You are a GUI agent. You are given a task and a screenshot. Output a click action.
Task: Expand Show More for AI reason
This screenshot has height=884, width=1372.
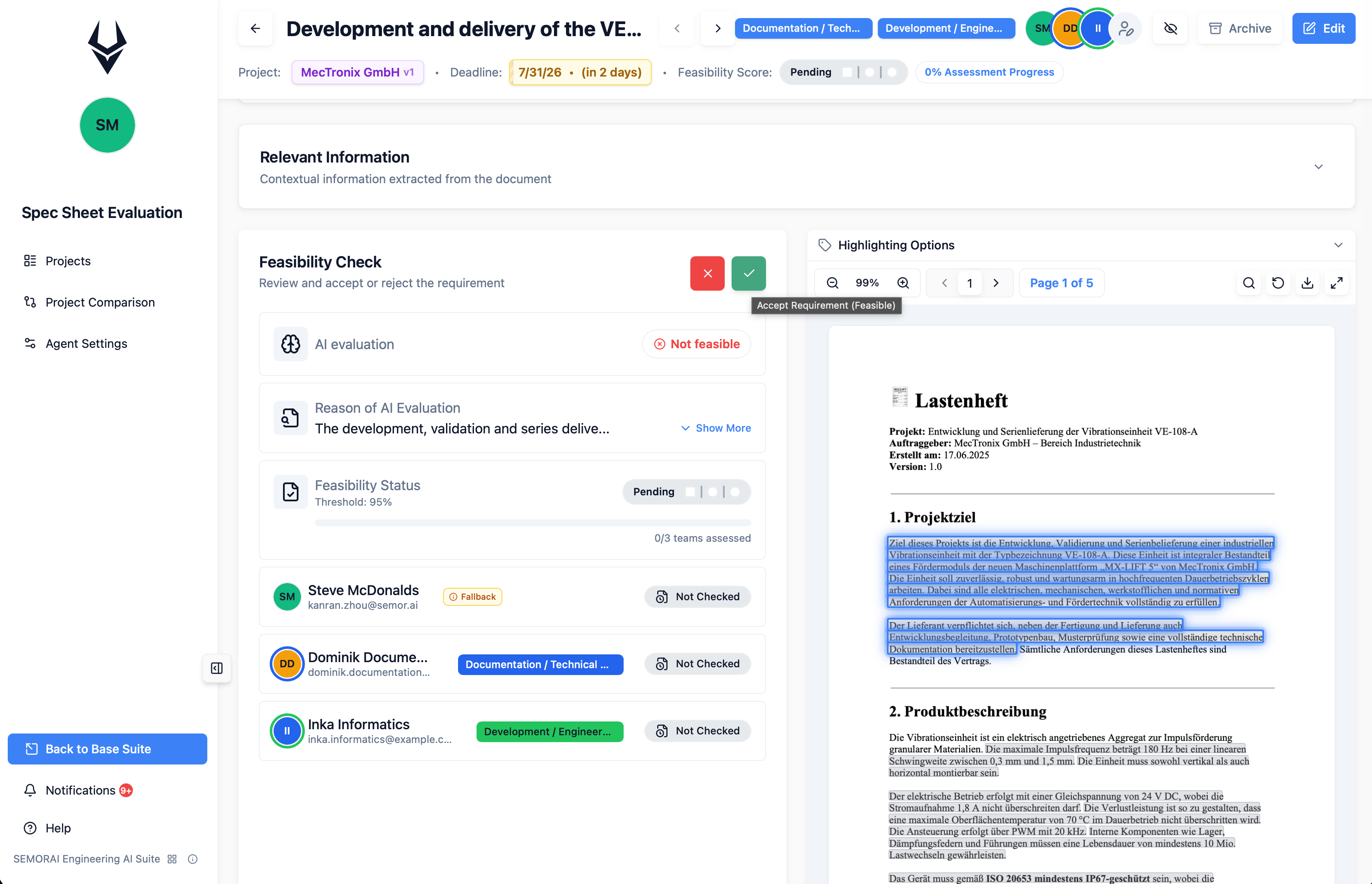[716, 428]
